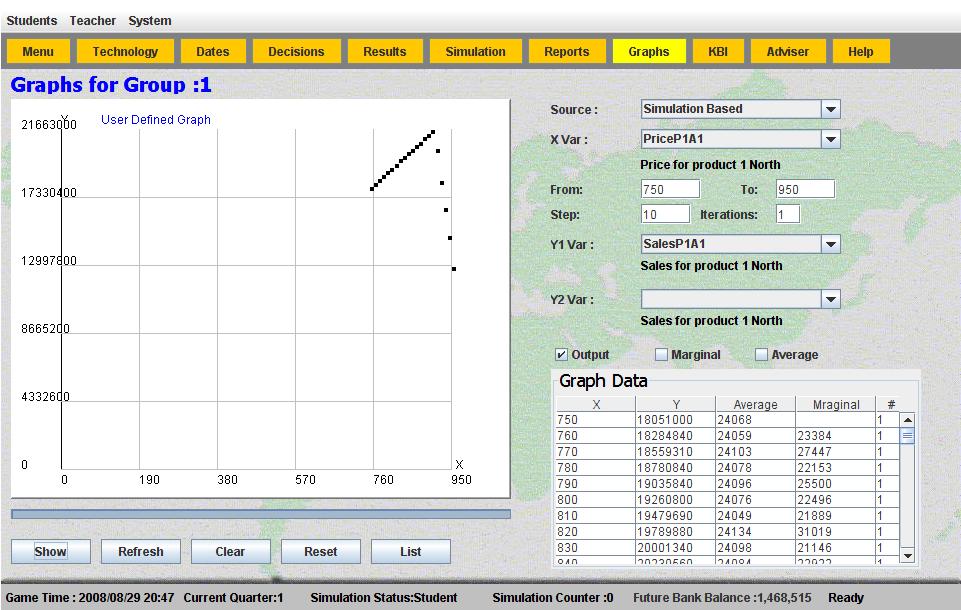Screen dimensions: 961x610
Task: Open the System menu
Action: [149, 21]
